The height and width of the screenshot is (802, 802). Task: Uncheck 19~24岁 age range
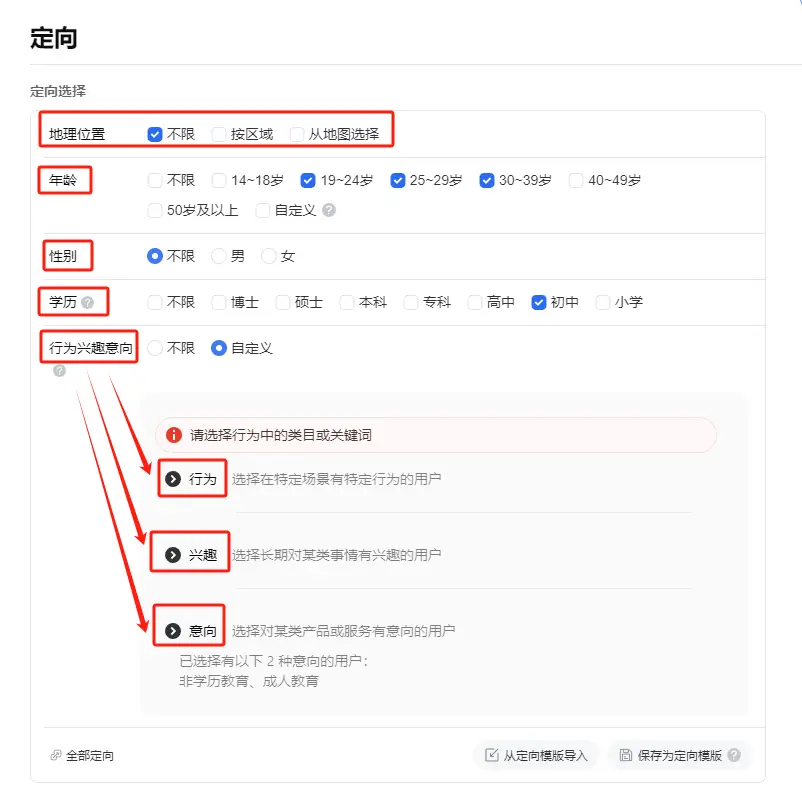[x=308, y=180]
